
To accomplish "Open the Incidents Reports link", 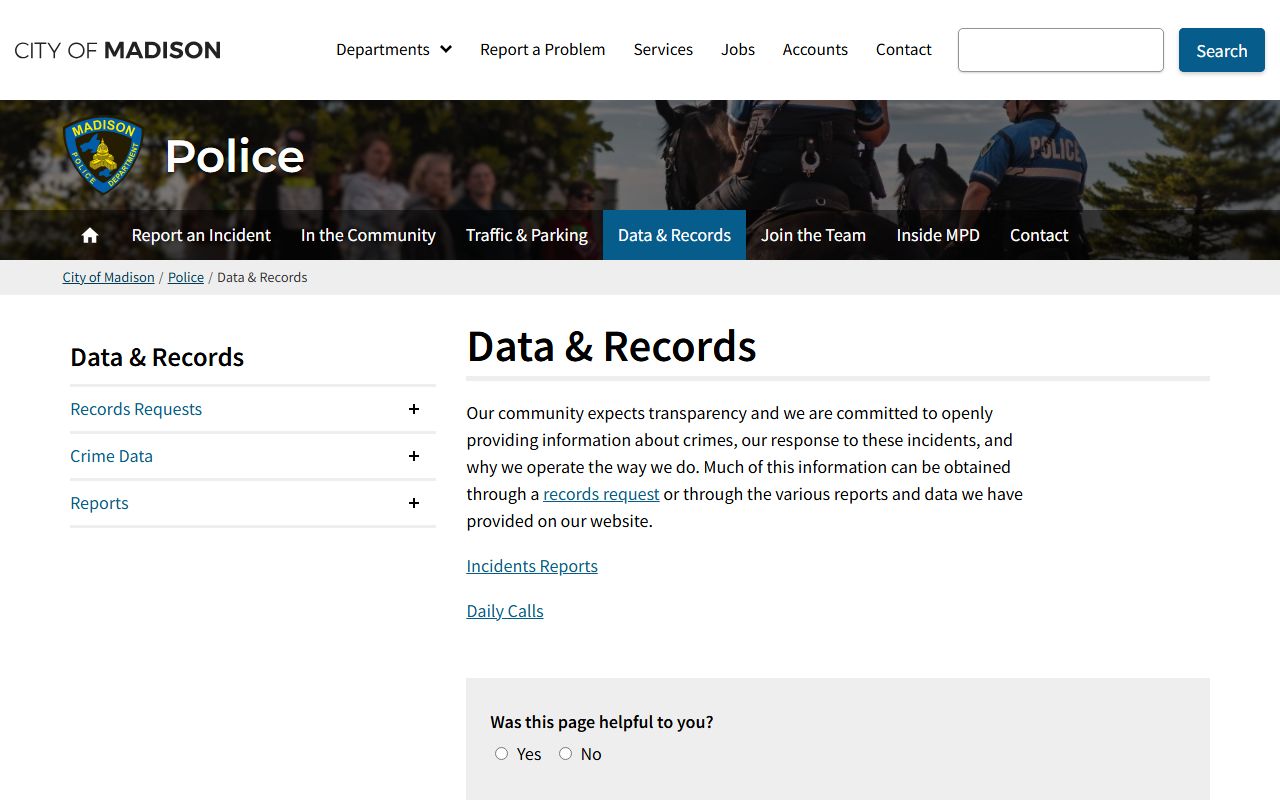I will [x=532, y=566].
